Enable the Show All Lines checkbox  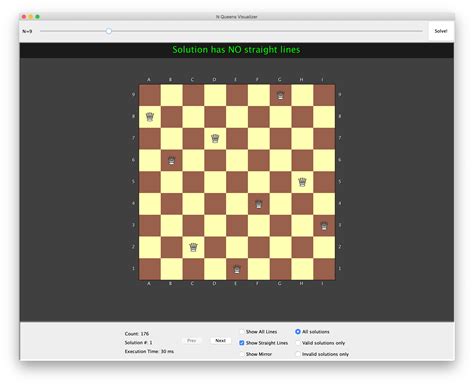point(242,332)
